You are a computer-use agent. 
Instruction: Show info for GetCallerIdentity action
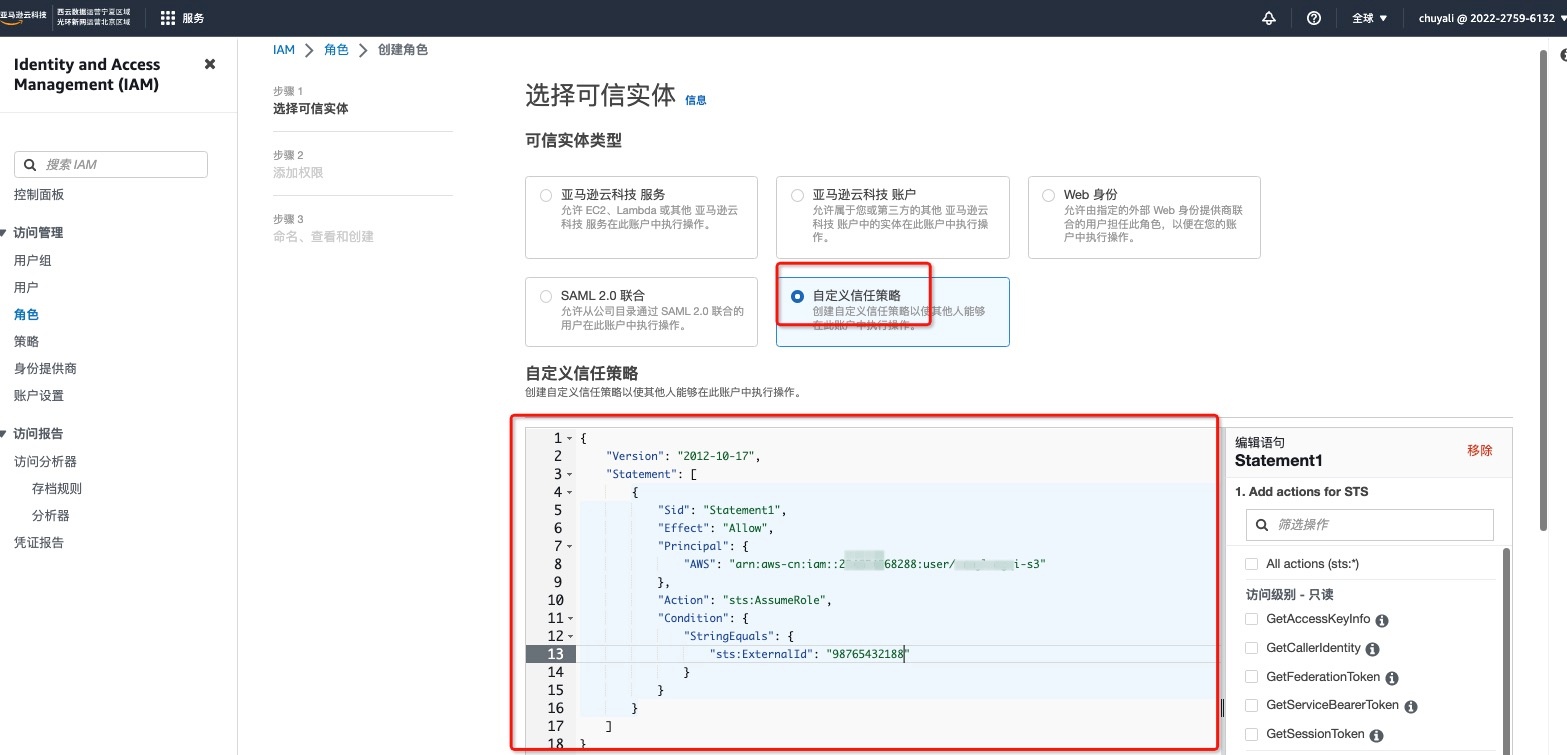[x=1372, y=649]
